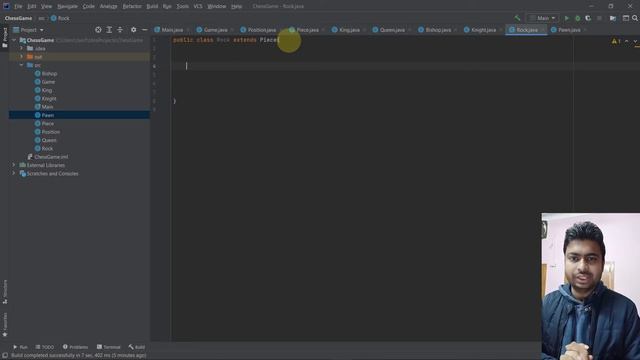Screen dimensions: 640x360
Task: Click the tool windows toggle icon in status bar
Action: click(5, 356)
